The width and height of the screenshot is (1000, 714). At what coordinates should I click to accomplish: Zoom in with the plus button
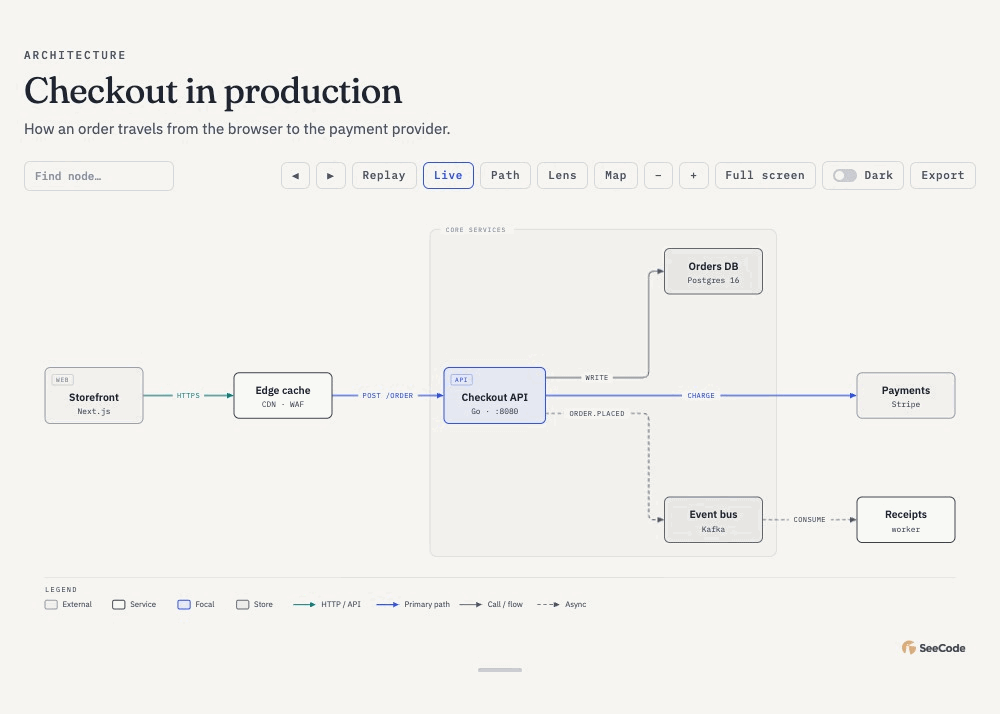click(693, 175)
